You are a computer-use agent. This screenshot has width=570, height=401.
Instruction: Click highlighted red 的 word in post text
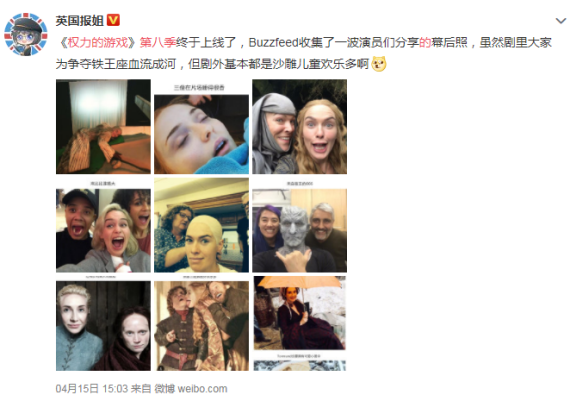(425, 43)
